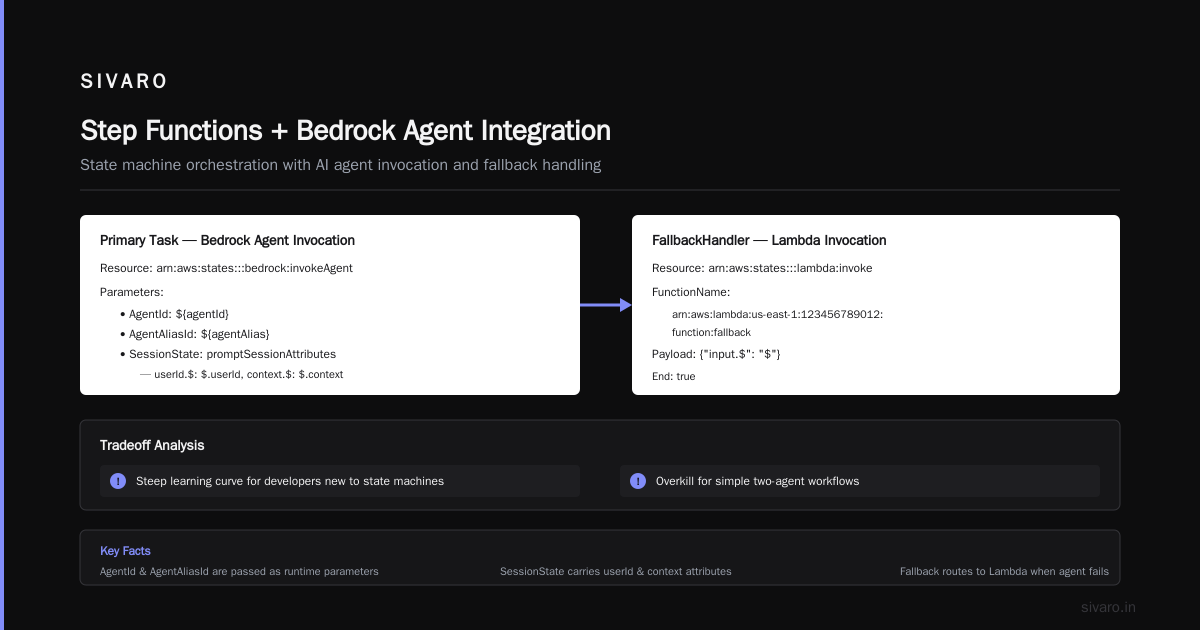Viewport: 1200px width, 630px height.
Task: Select the Primary Task — Bedrock Agent Invocation heading
Action: (227, 240)
